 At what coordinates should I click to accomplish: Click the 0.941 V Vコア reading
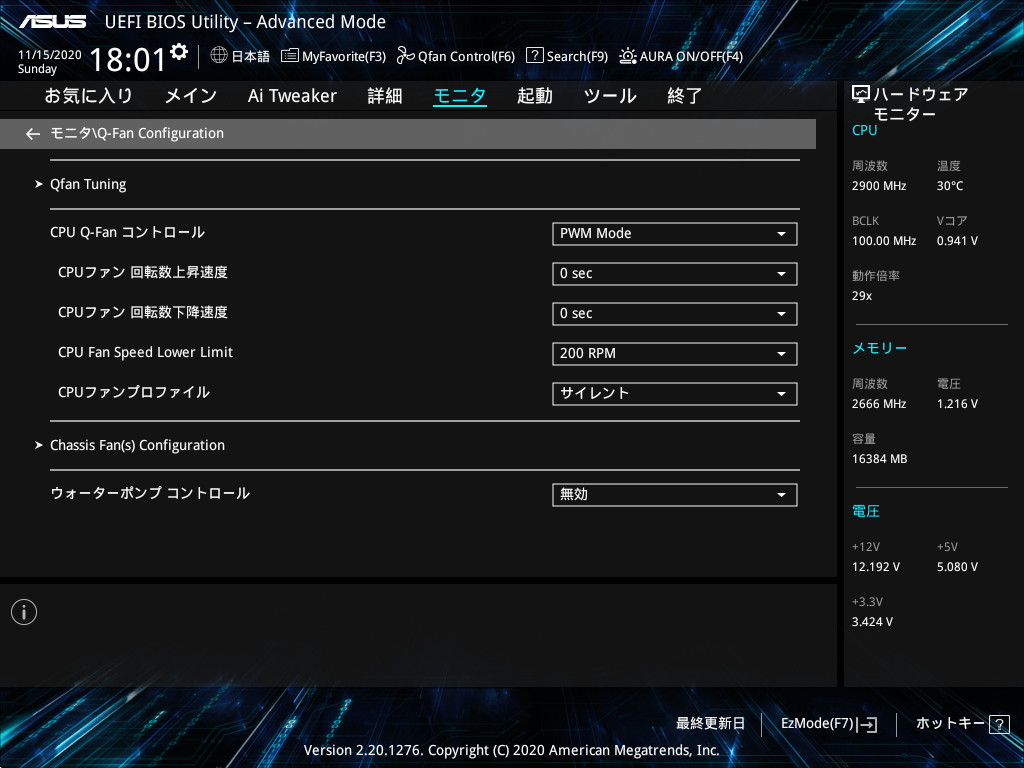tap(957, 241)
